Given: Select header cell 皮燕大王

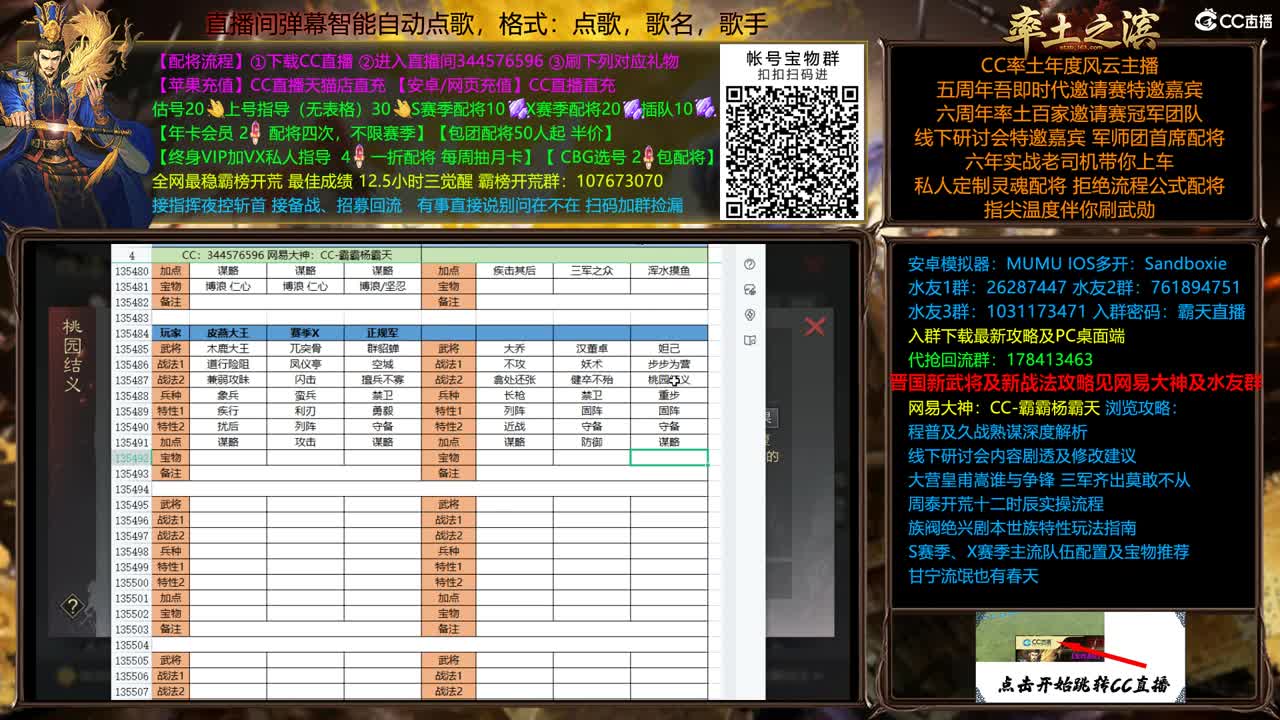Looking at the screenshot, I should coord(228,333).
